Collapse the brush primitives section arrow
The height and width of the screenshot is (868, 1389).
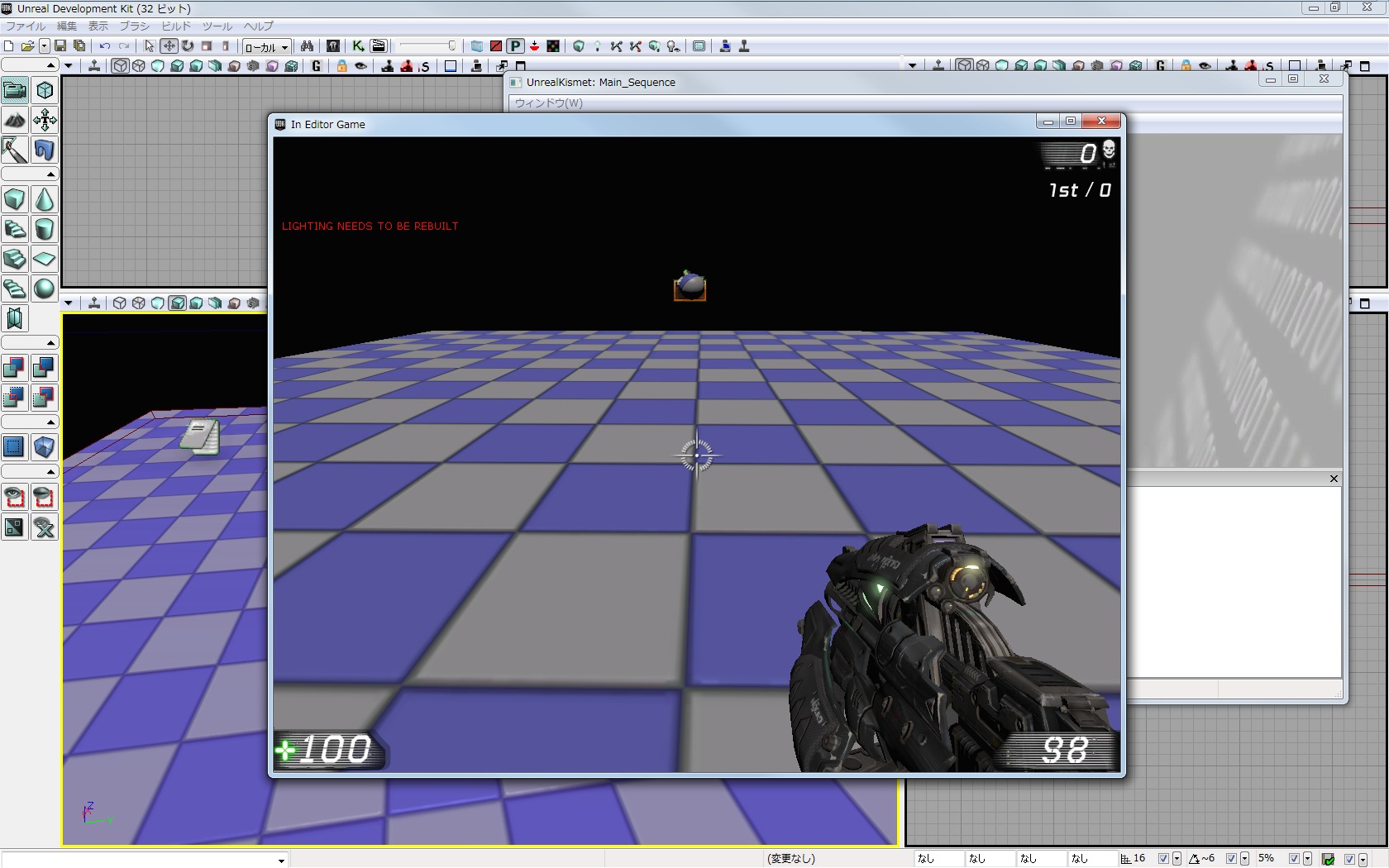click(x=50, y=174)
